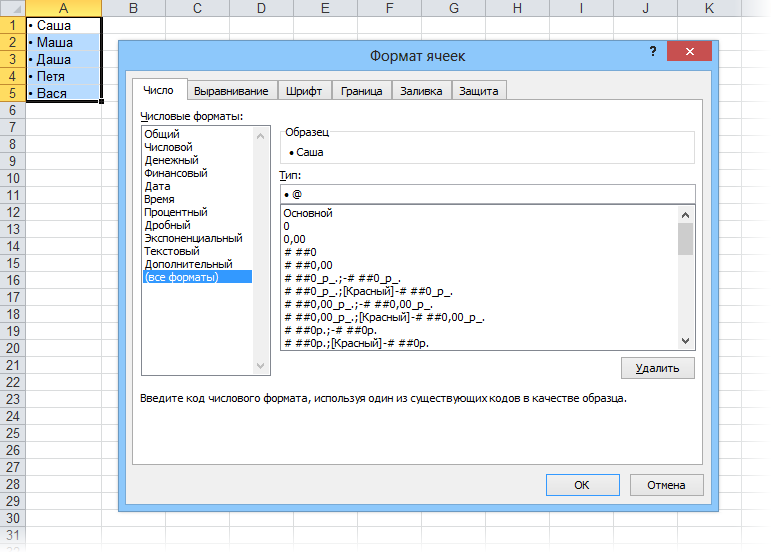This screenshot has width=772, height=553.
Task: Select the Заливка tab
Action: [421, 91]
